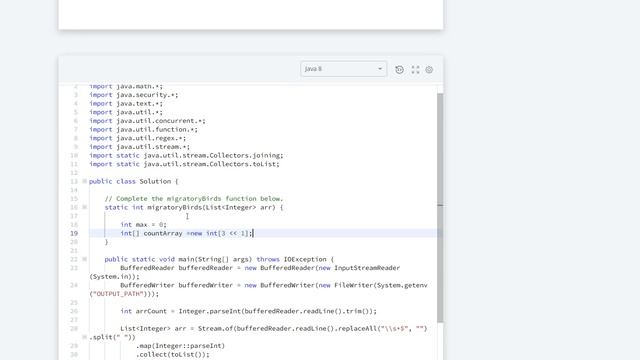Click the 'import java.security.*;' line
Image resolution: width=640 pixels, height=360 pixels.
point(133,95)
